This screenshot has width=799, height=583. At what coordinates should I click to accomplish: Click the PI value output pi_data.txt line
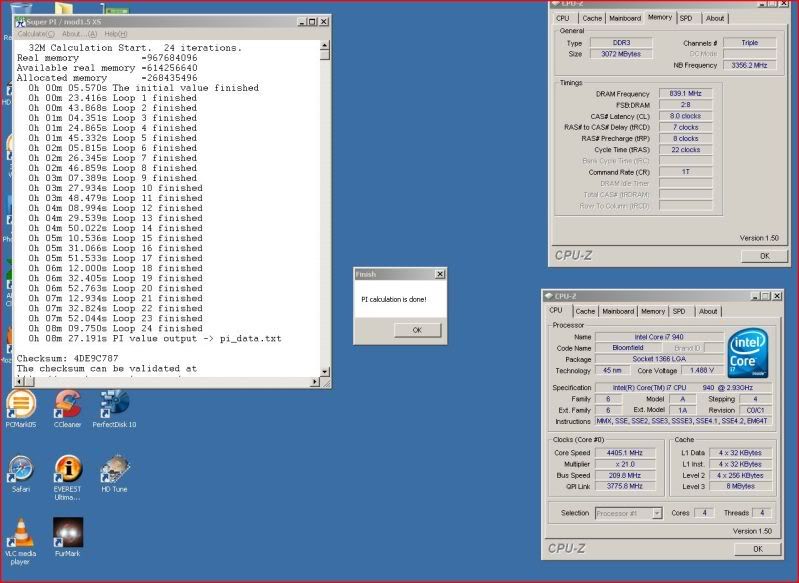click(x=155, y=338)
